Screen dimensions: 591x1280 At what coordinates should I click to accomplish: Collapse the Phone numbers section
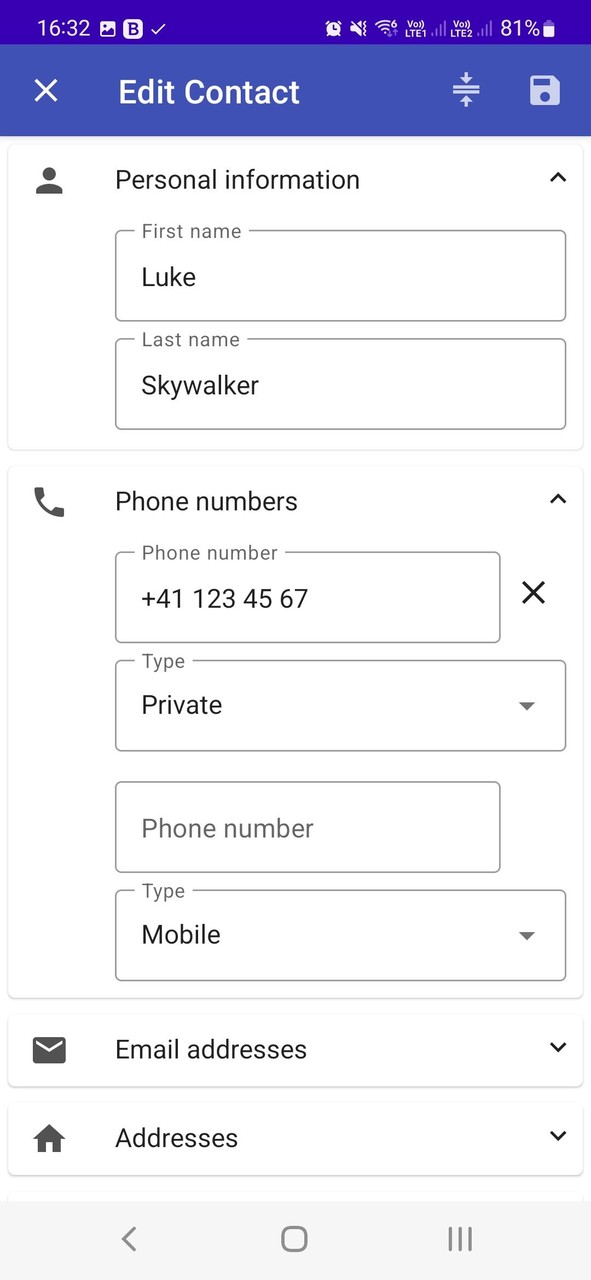point(557,499)
